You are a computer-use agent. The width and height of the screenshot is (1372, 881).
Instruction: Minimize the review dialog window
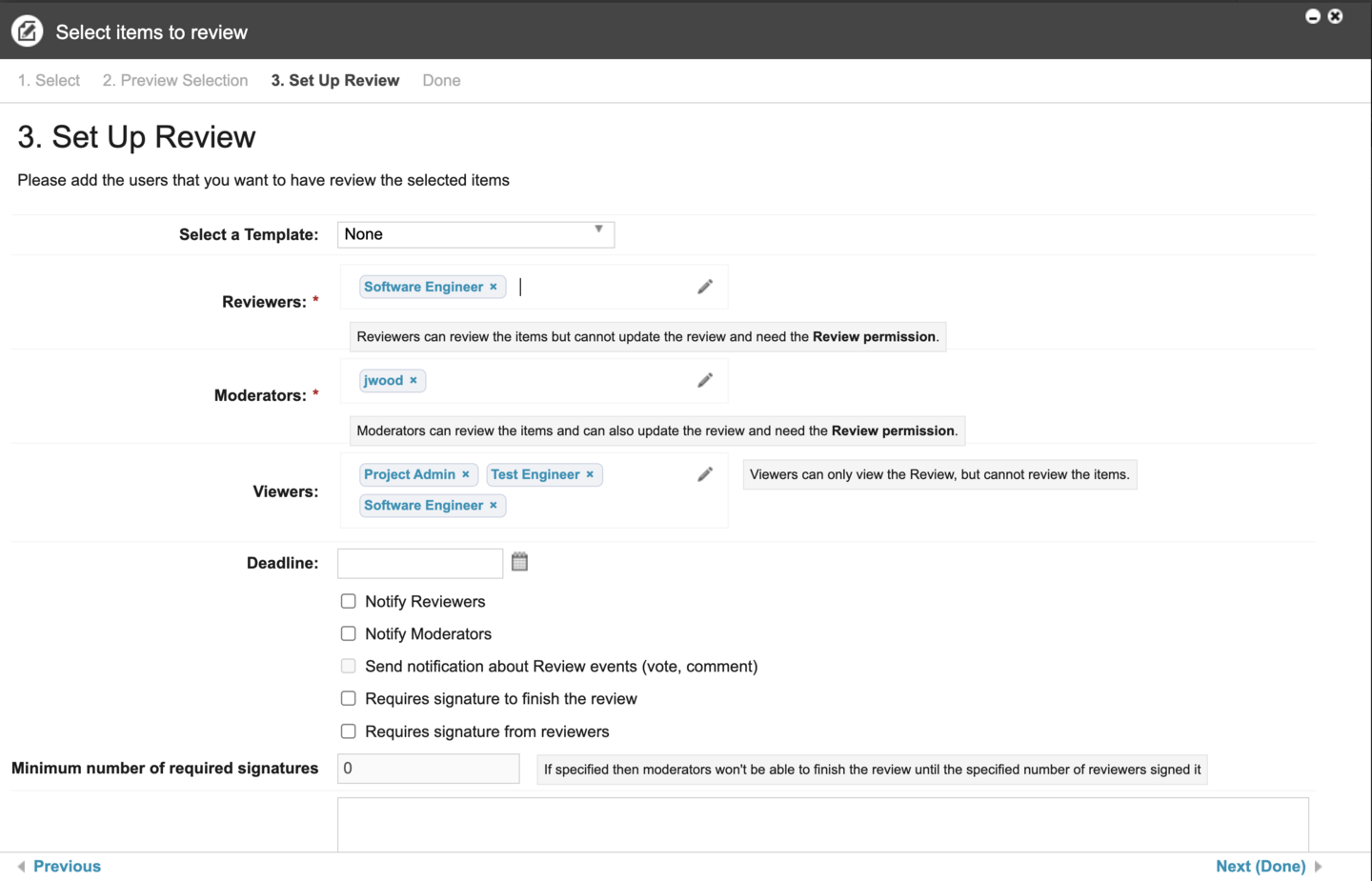coord(1312,16)
